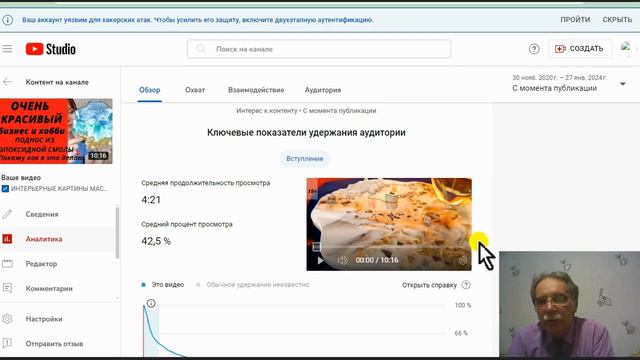Click help icon next to Открыть справку
This screenshot has height=360, width=640.
pyautogui.click(x=466, y=285)
